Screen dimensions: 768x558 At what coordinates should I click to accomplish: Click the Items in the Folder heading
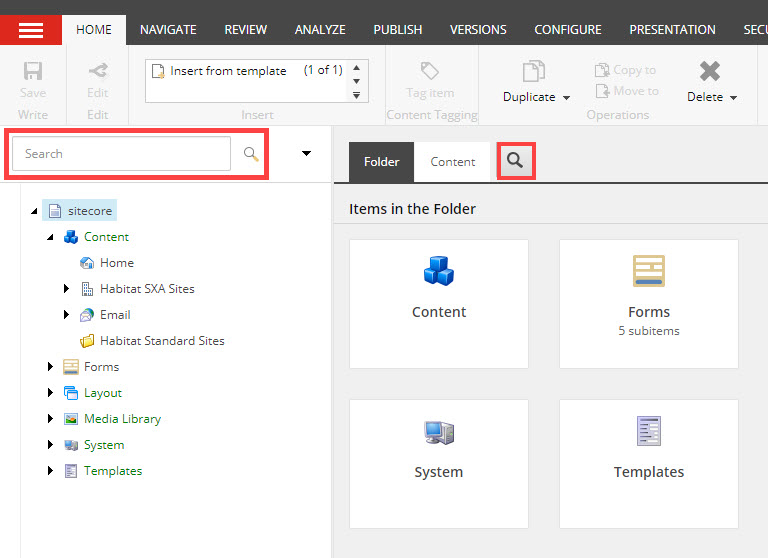[x=412, y=209]
